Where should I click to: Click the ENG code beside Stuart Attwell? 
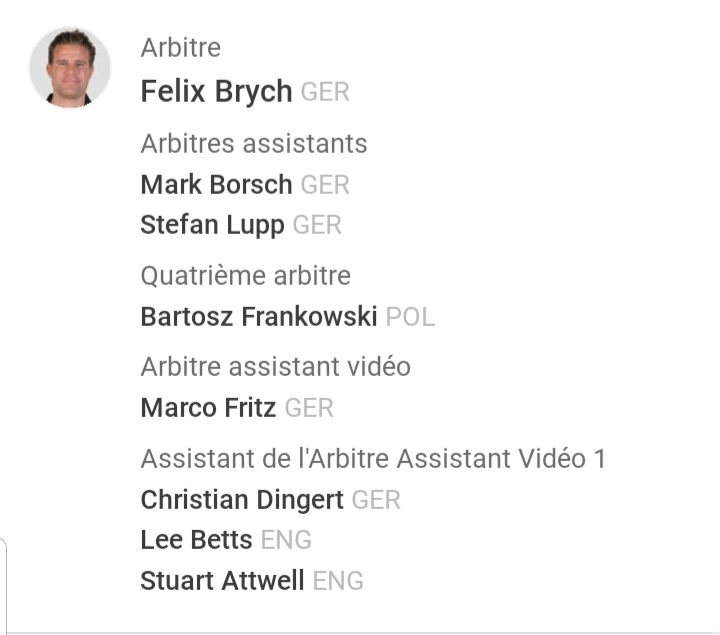tap(338, 581)
